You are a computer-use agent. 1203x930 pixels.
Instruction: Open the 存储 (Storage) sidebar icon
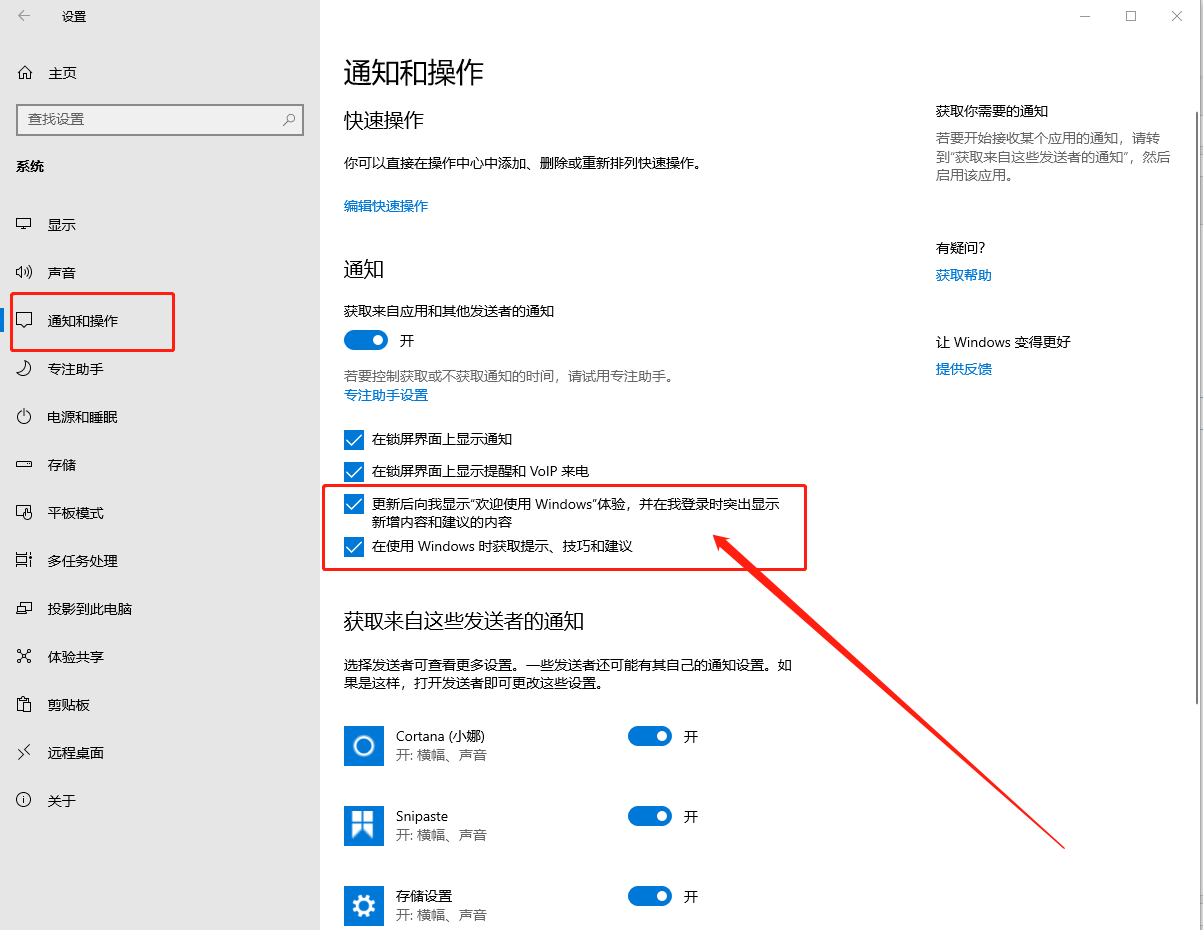point(23,464)
